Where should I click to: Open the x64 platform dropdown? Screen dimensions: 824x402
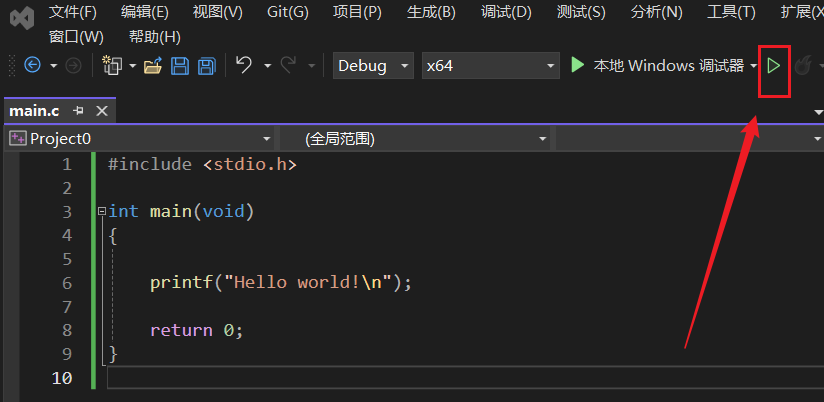(x=490, y=66)
